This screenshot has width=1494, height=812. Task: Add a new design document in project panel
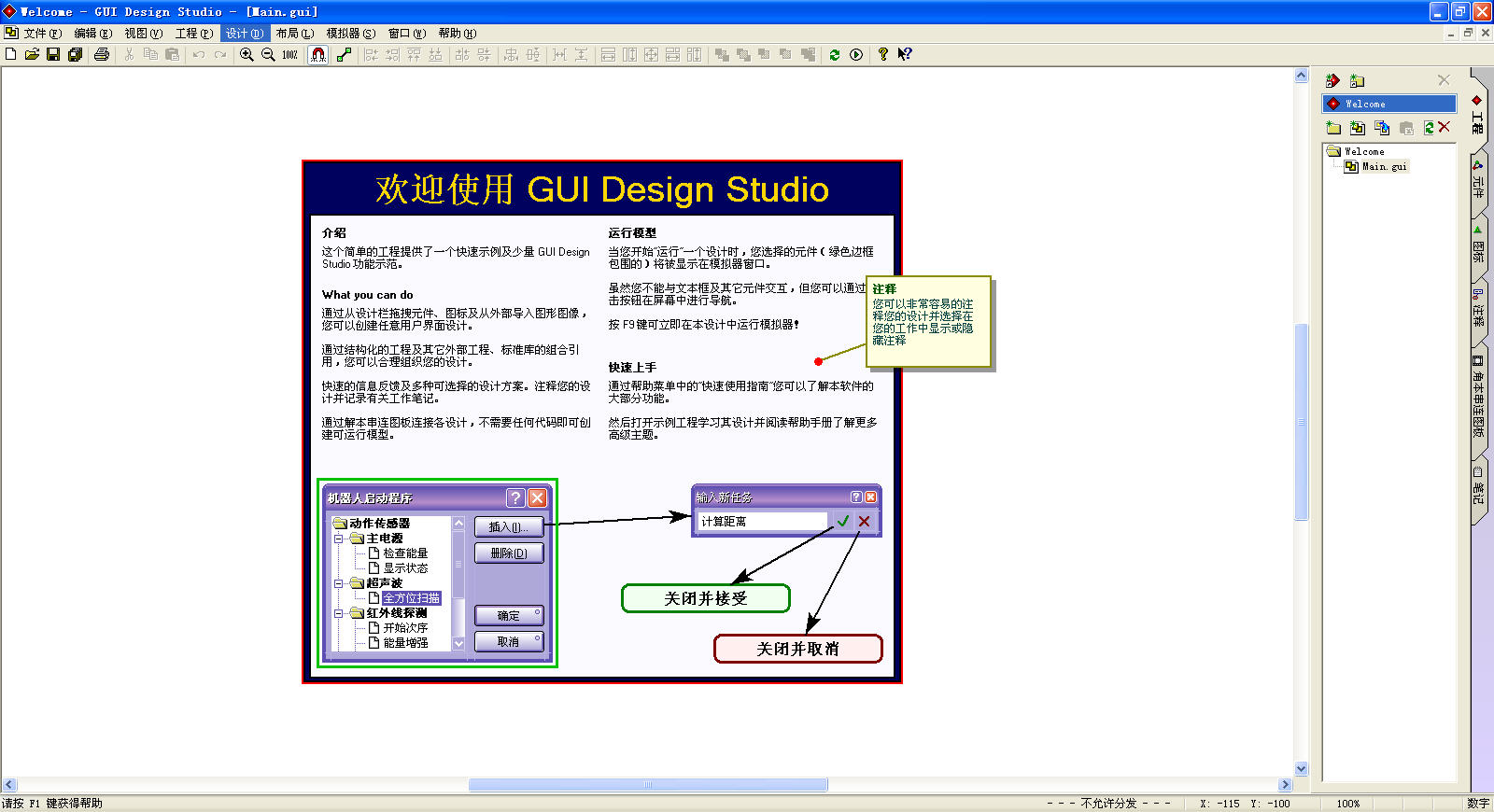tap(1357, 128)
